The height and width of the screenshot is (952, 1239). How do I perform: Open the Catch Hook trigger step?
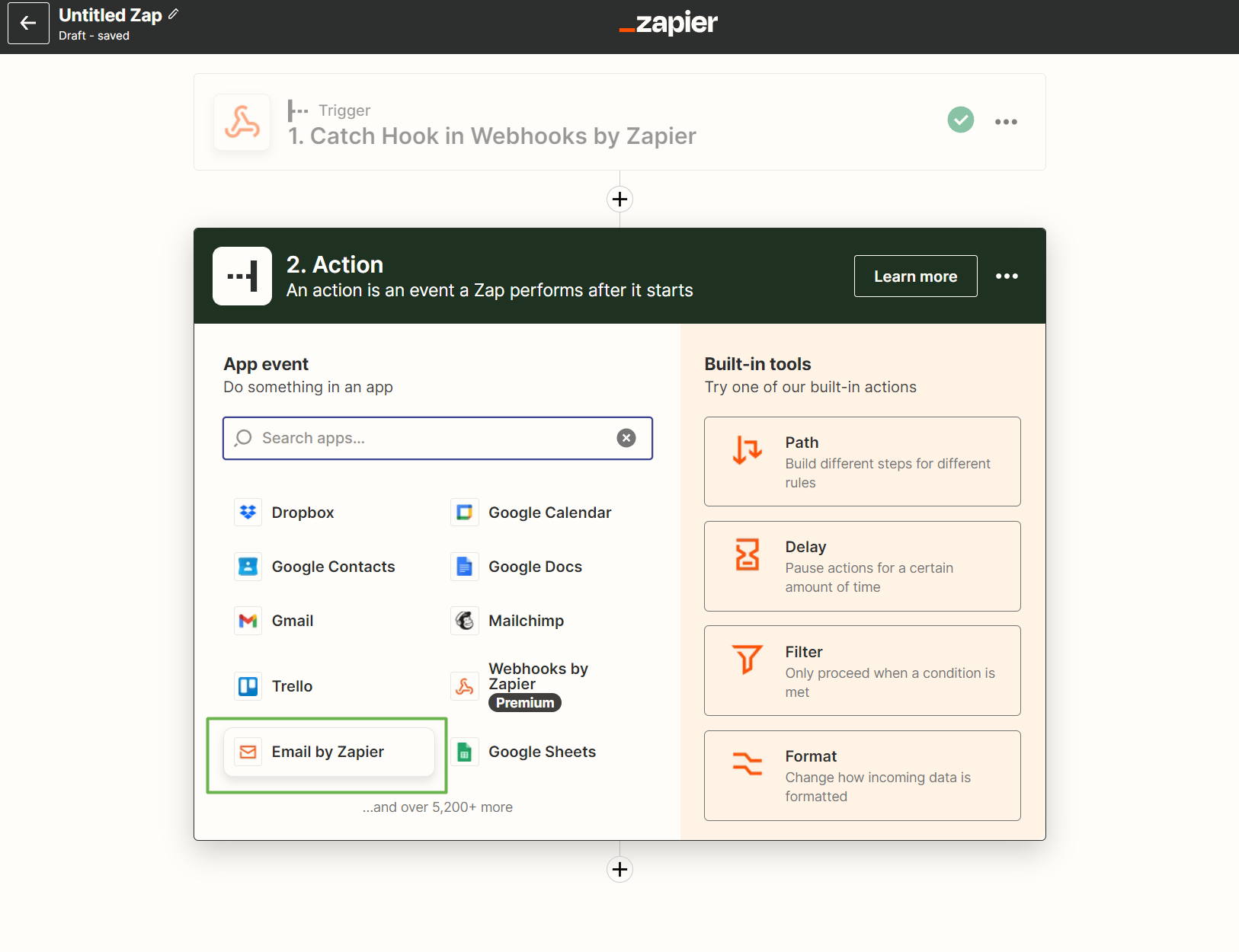point(619,122)
